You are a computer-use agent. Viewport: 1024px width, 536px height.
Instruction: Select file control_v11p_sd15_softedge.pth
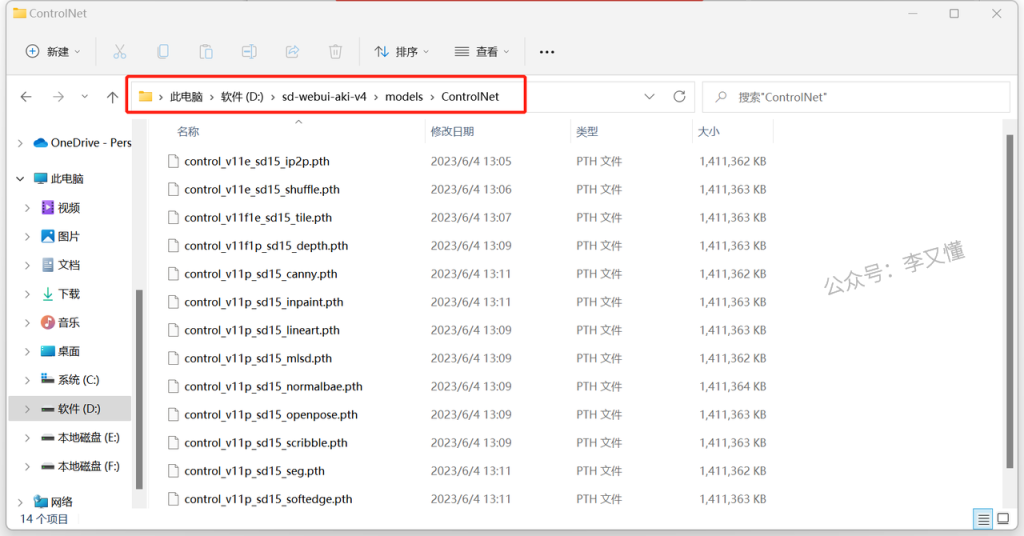pyautogui.click(x=268, y=499)
